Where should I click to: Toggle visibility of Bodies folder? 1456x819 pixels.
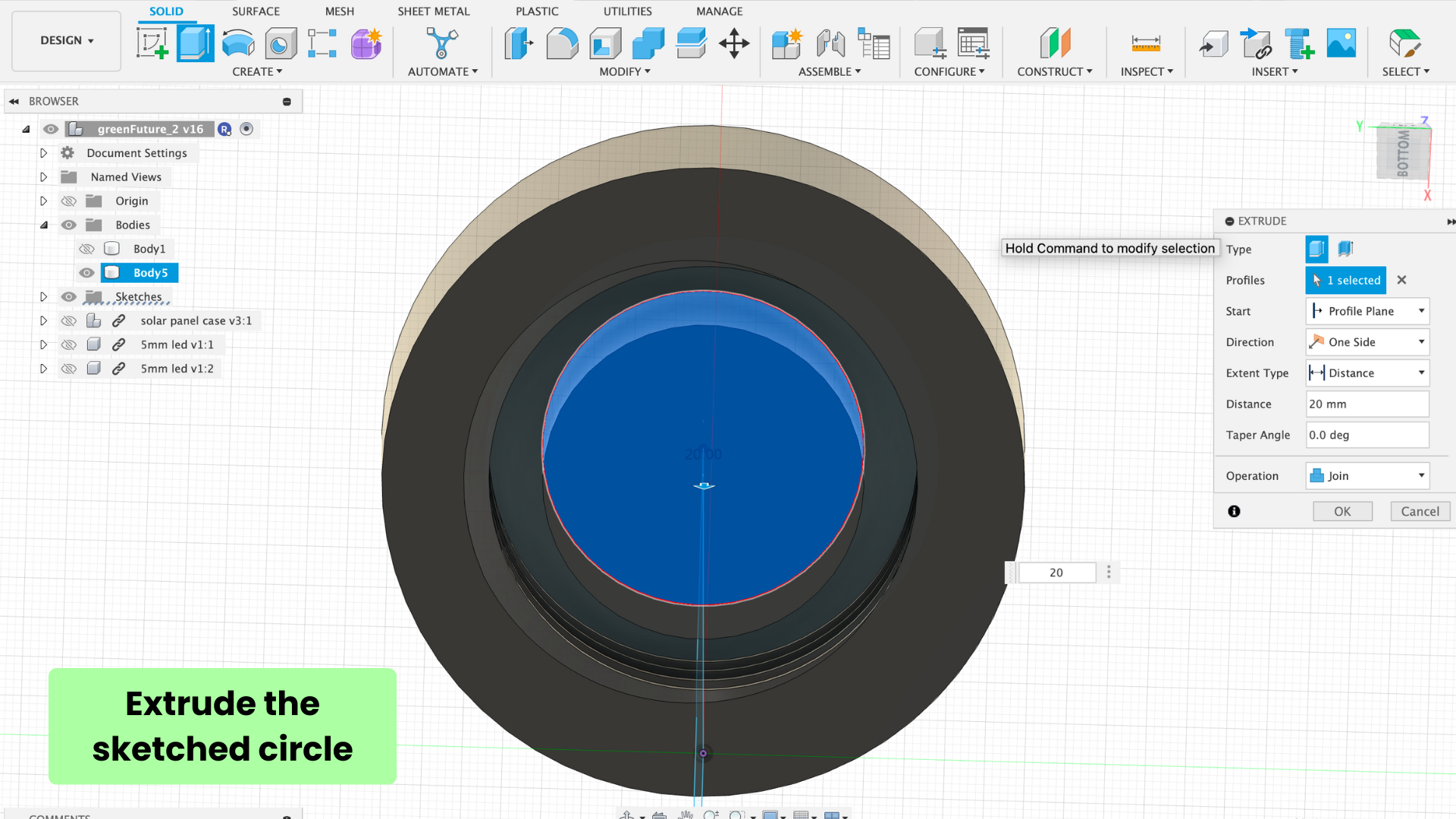(x=68, y=224)
